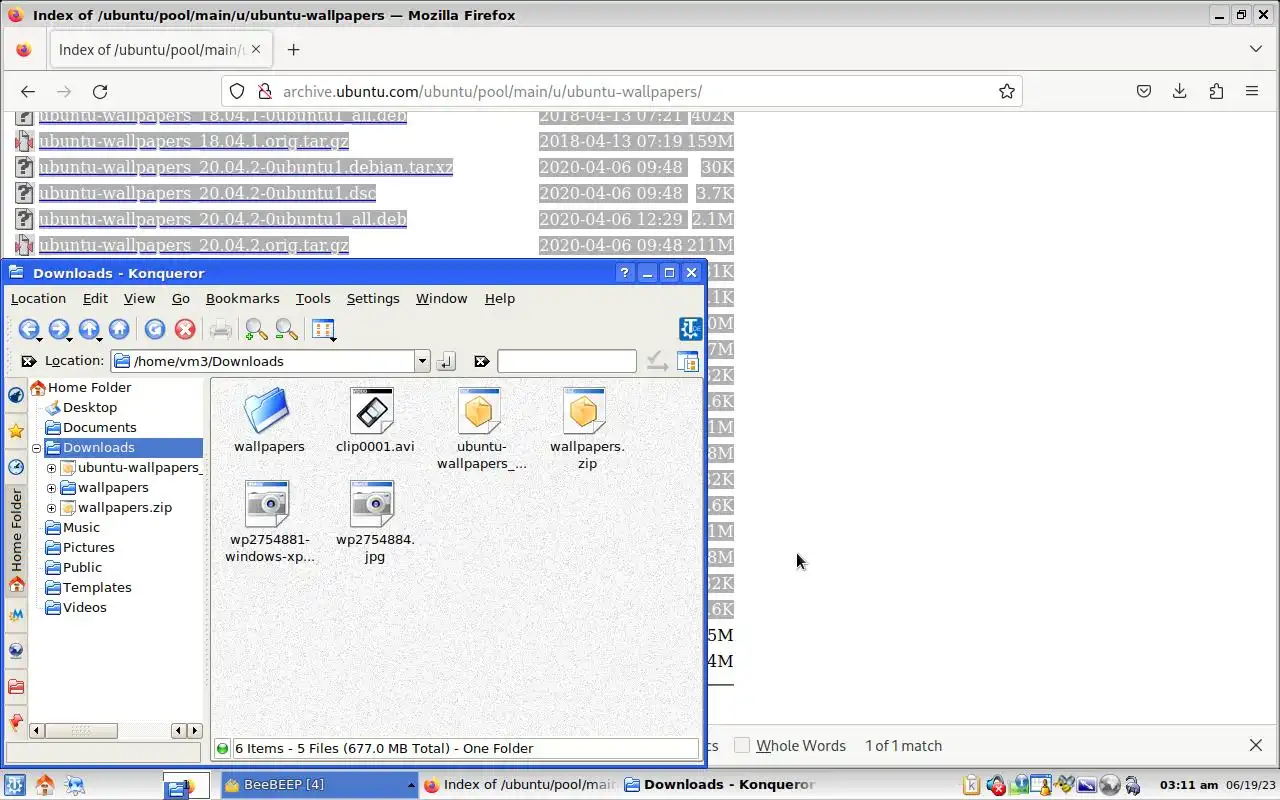
Task: Click the Firefox Back button
Action: point(28,91)
